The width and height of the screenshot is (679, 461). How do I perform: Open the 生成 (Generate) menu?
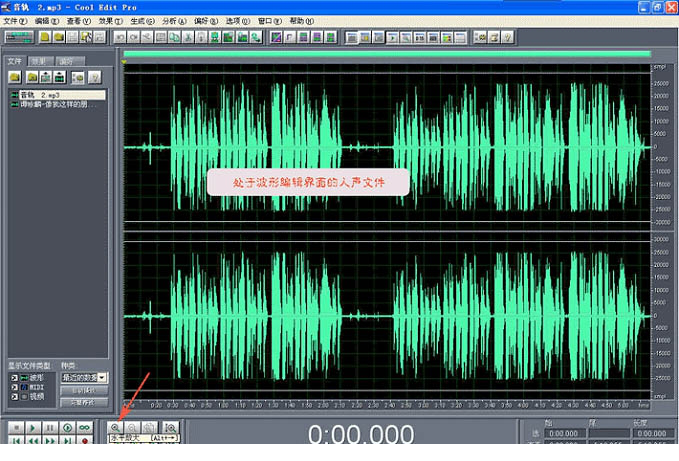(x=142, y=21)
